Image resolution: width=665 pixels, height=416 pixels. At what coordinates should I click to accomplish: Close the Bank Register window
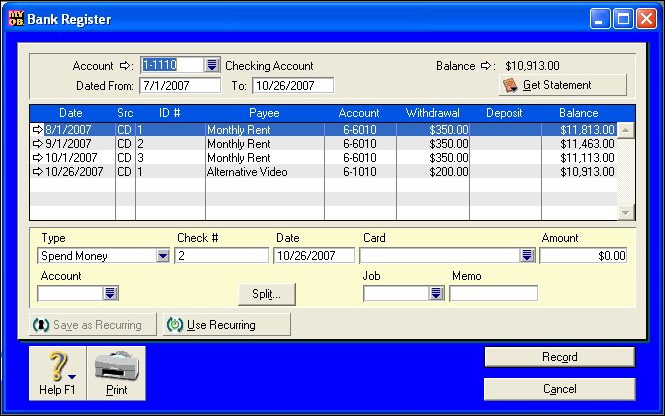(x=646, y=19)
